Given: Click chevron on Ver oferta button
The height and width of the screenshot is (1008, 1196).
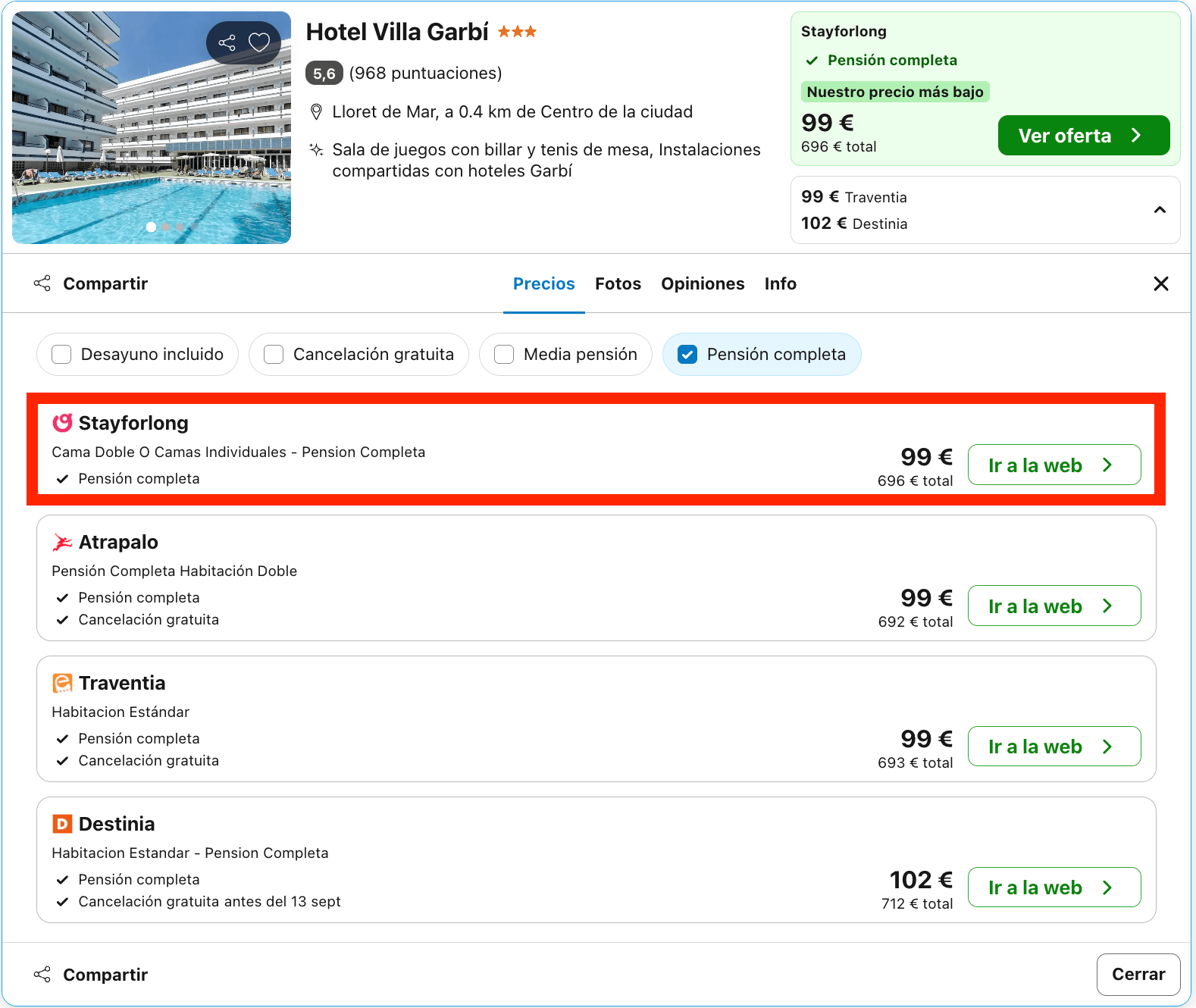Looking at the screenshot, I should (1135, 136).
